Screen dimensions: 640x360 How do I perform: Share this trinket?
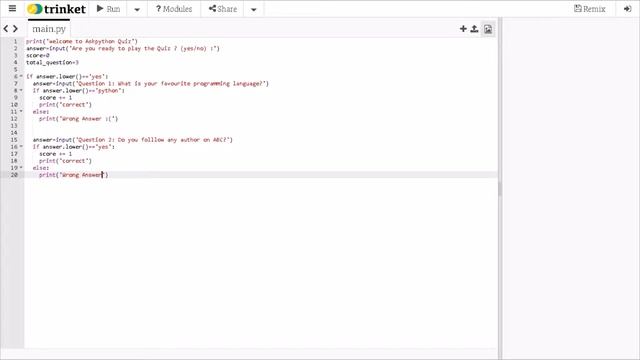222,9
